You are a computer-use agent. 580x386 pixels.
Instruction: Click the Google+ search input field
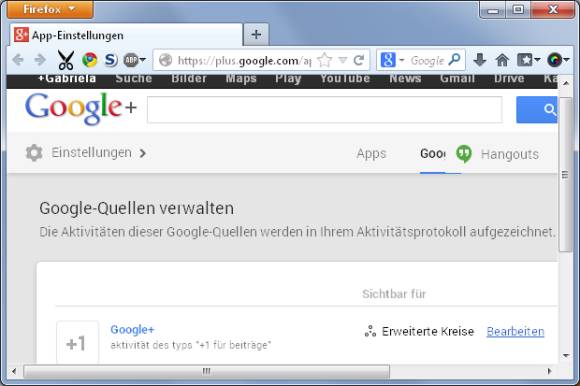coord(324,109)
